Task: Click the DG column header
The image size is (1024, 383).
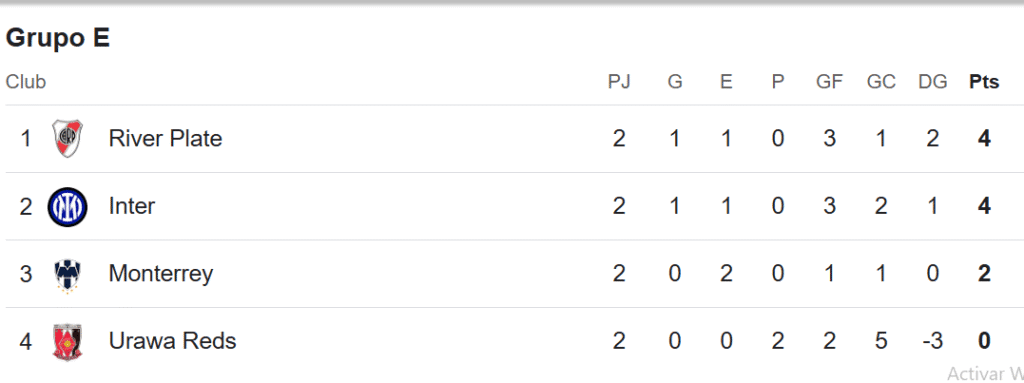Action: click(x=933, y=82)
